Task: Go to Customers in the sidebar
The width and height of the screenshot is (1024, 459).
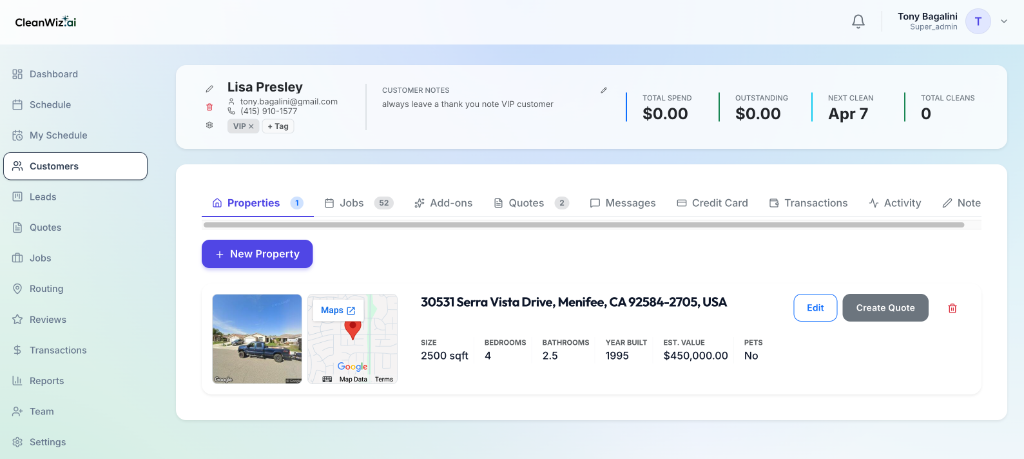Action: (75, 166)
